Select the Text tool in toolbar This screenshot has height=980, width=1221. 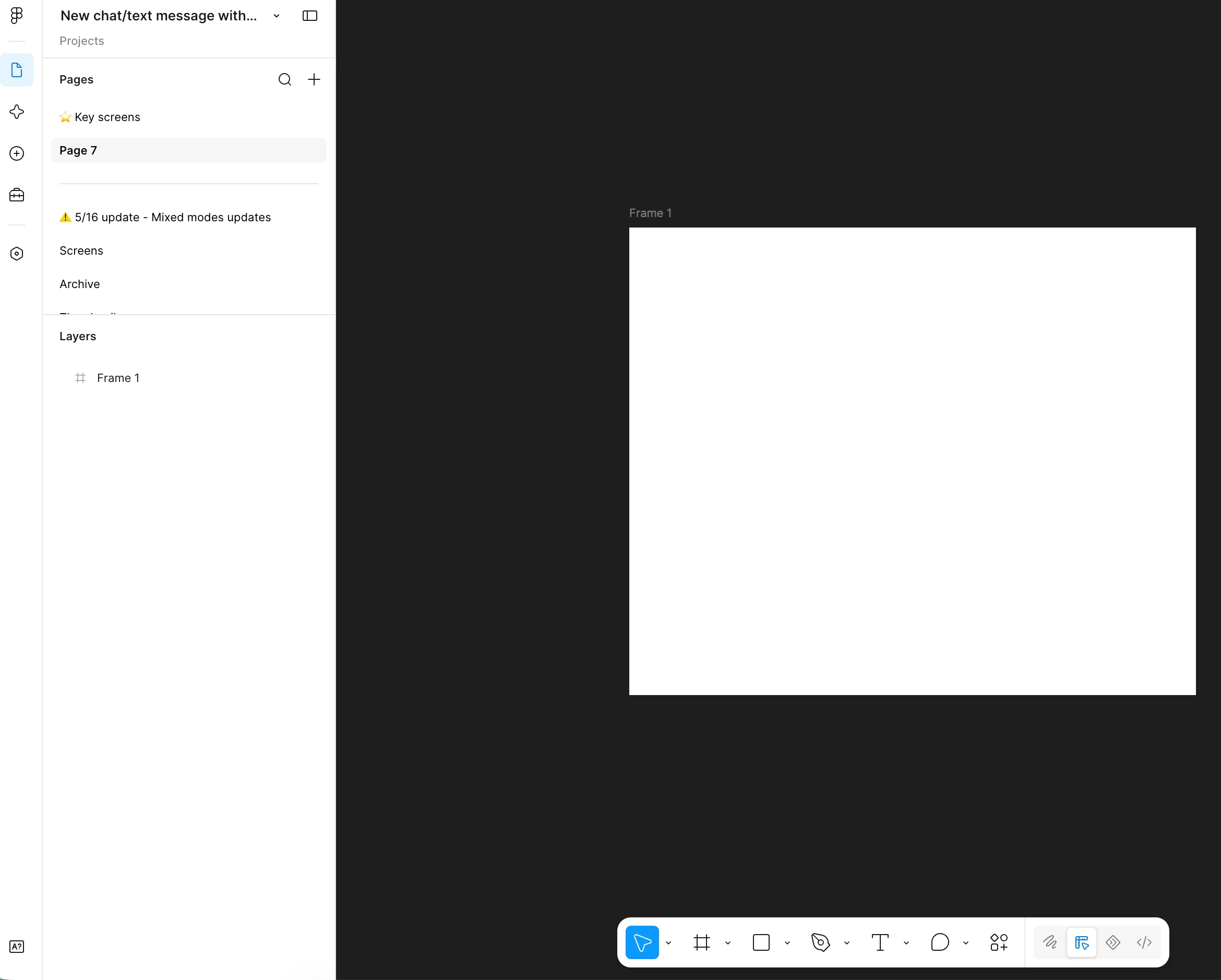[880, 942]
